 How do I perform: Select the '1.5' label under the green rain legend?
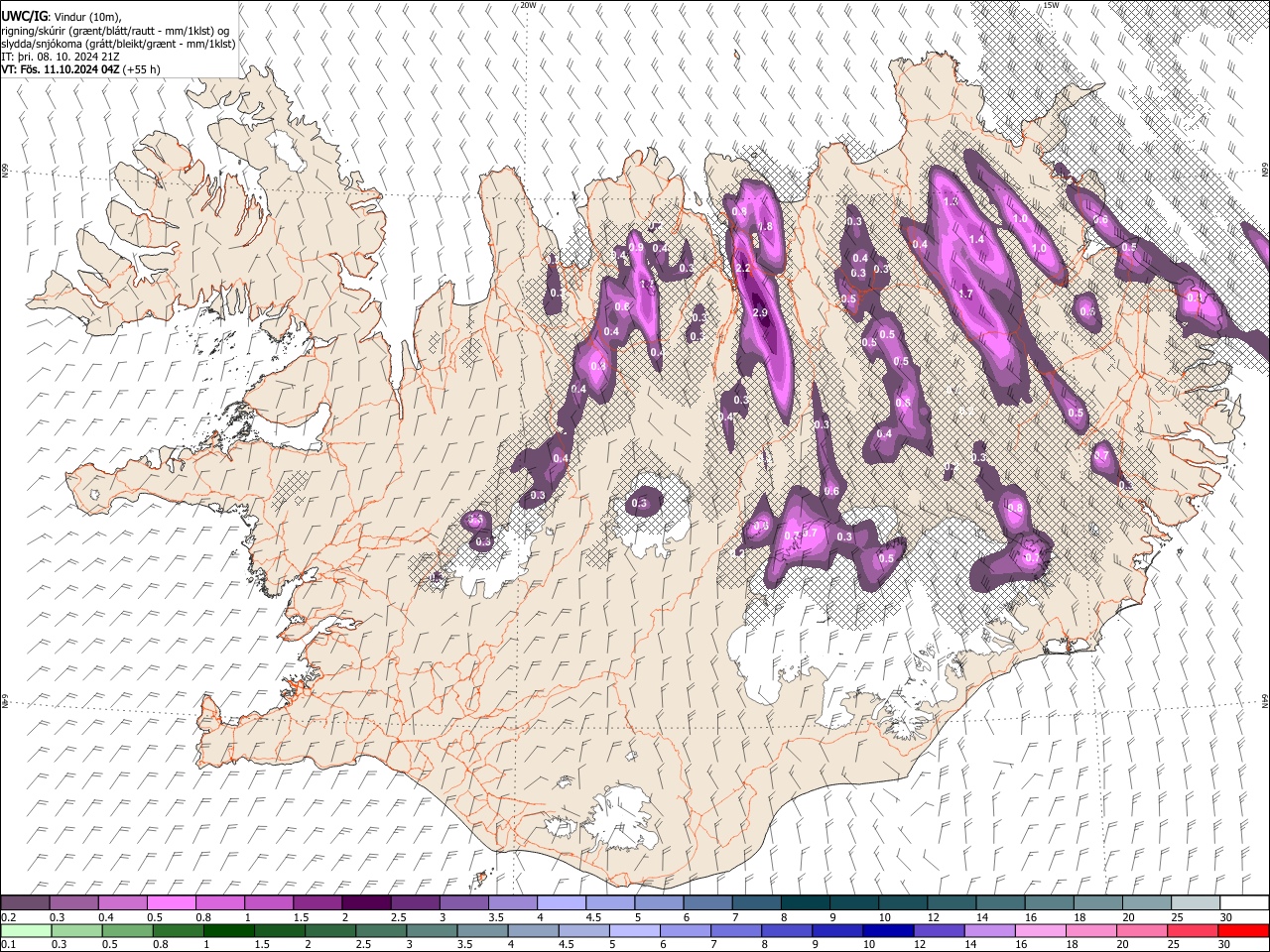tap(262, 945)
